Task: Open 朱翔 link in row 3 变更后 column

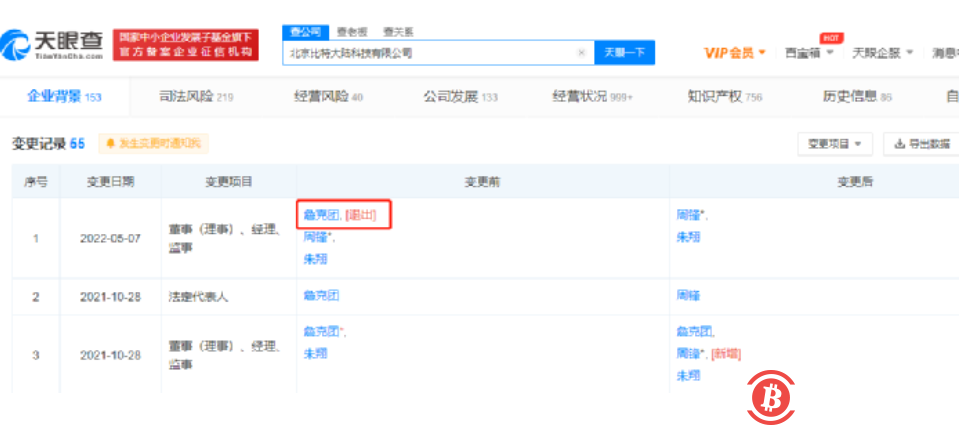Action: click(x=688, y=375)
